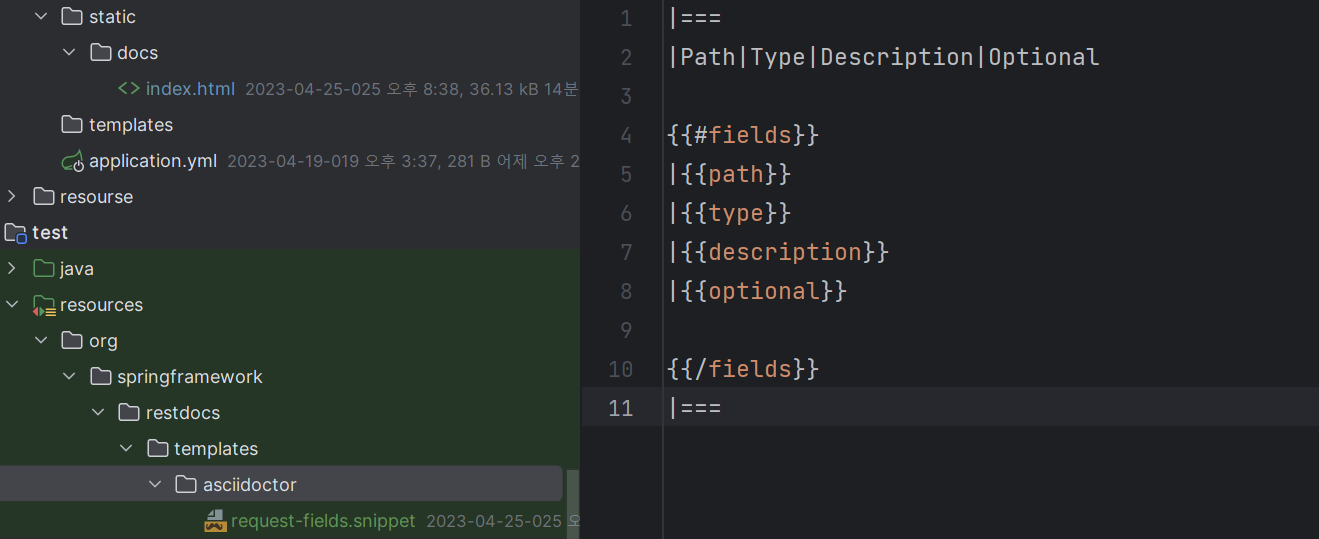1319x539 pixels.
Task: Collapse the docs folder chevron
Action: tap(69, 52)
